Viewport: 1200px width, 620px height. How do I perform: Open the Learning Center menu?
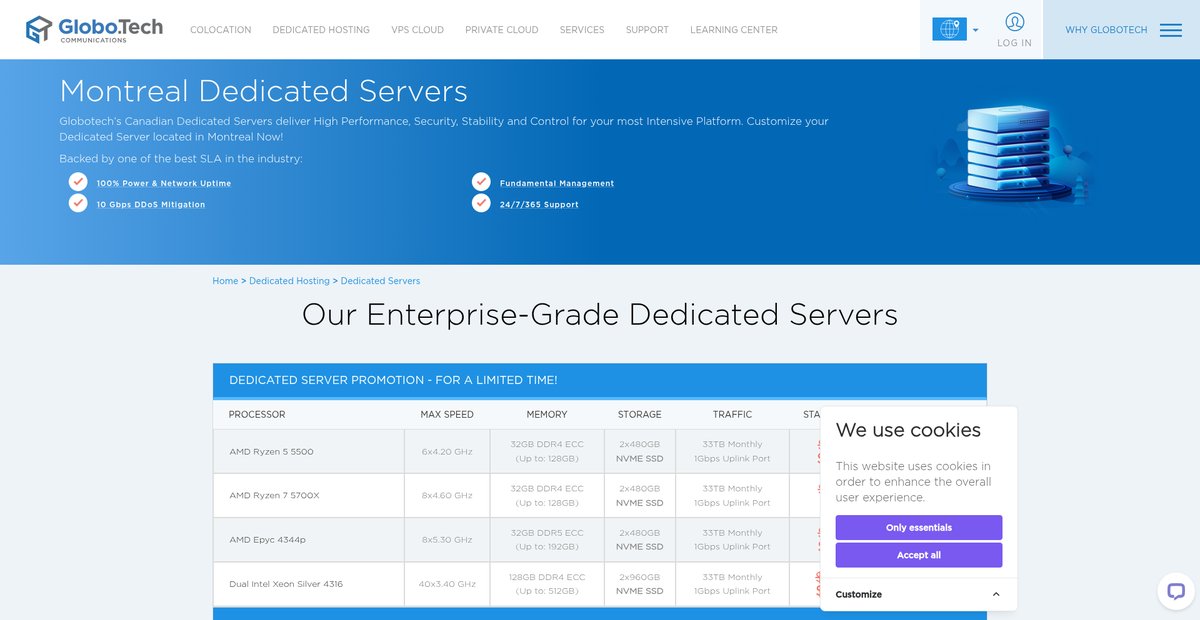734,30
